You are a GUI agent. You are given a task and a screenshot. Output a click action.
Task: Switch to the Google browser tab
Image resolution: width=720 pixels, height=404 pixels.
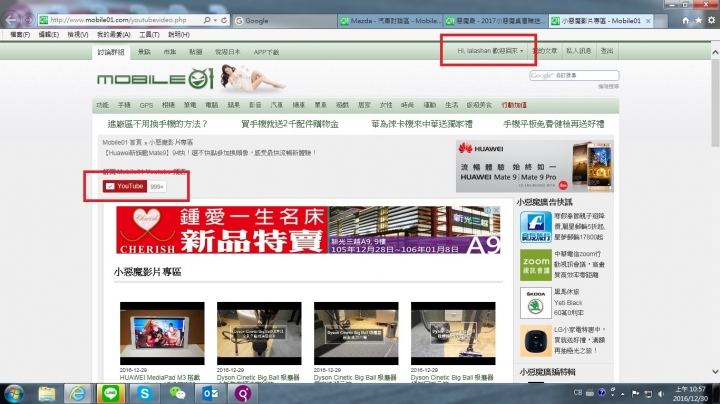click(x=285, y=21)
